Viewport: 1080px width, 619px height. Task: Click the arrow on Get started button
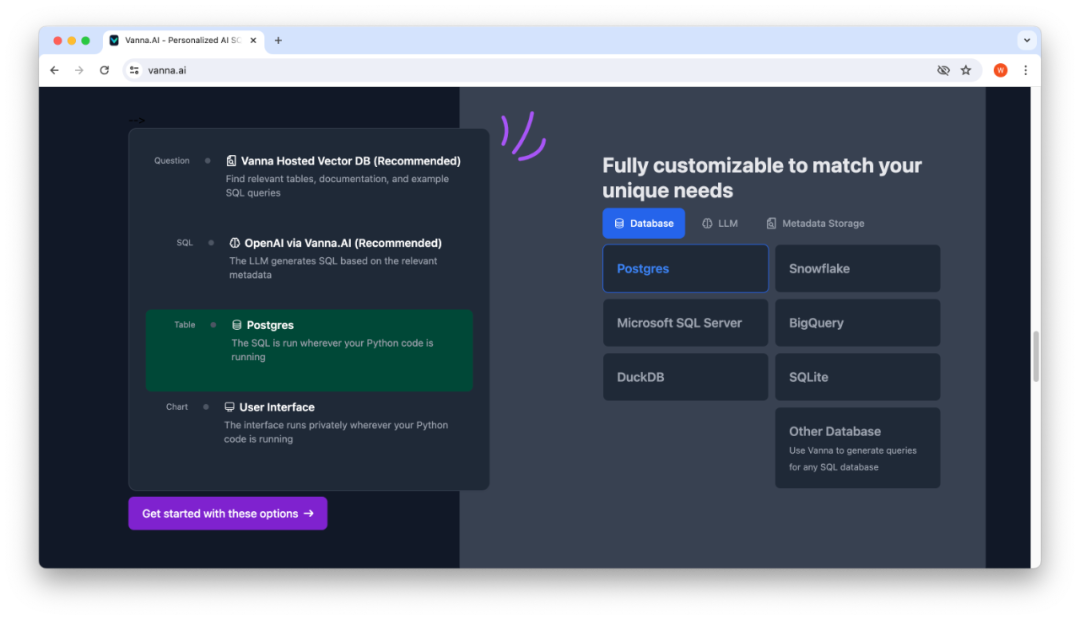[309, 514]
